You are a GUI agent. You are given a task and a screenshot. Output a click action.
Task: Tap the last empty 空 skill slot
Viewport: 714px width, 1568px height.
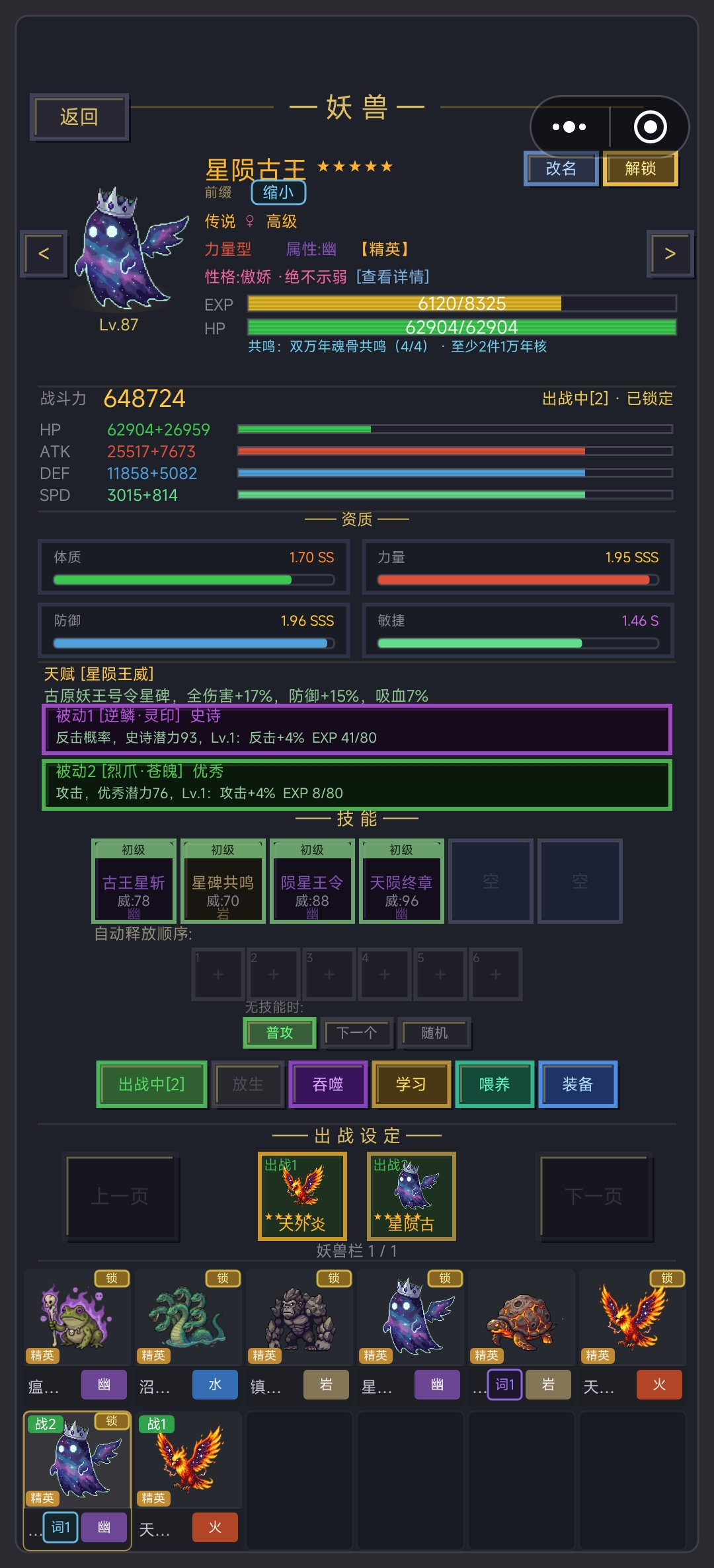(x=580, y=881)
